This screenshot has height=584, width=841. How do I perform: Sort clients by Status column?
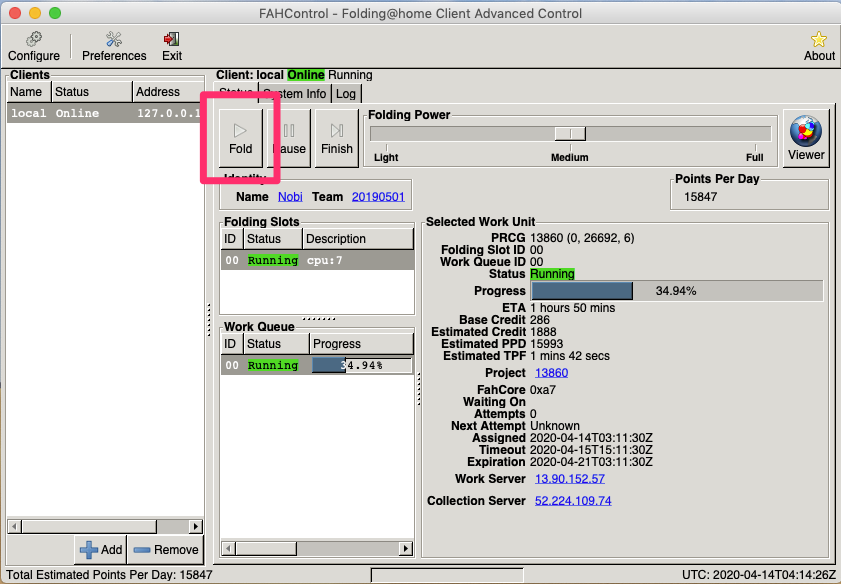[92, 92]
